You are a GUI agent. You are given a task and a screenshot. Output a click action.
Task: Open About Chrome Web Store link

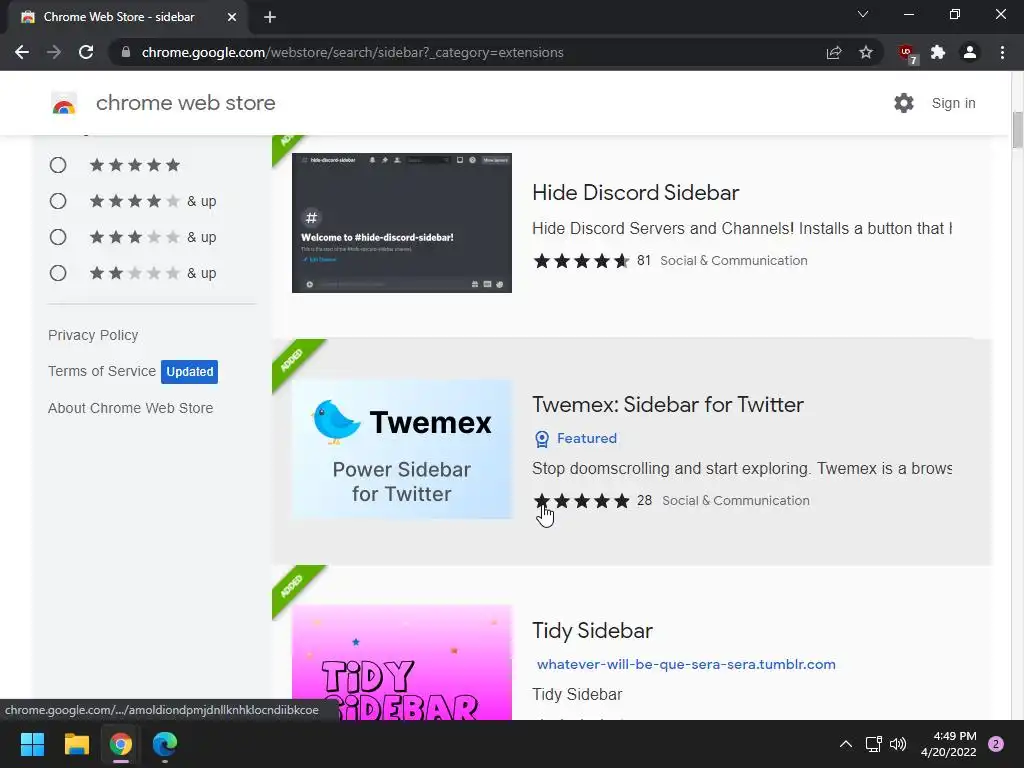(131, 408)
